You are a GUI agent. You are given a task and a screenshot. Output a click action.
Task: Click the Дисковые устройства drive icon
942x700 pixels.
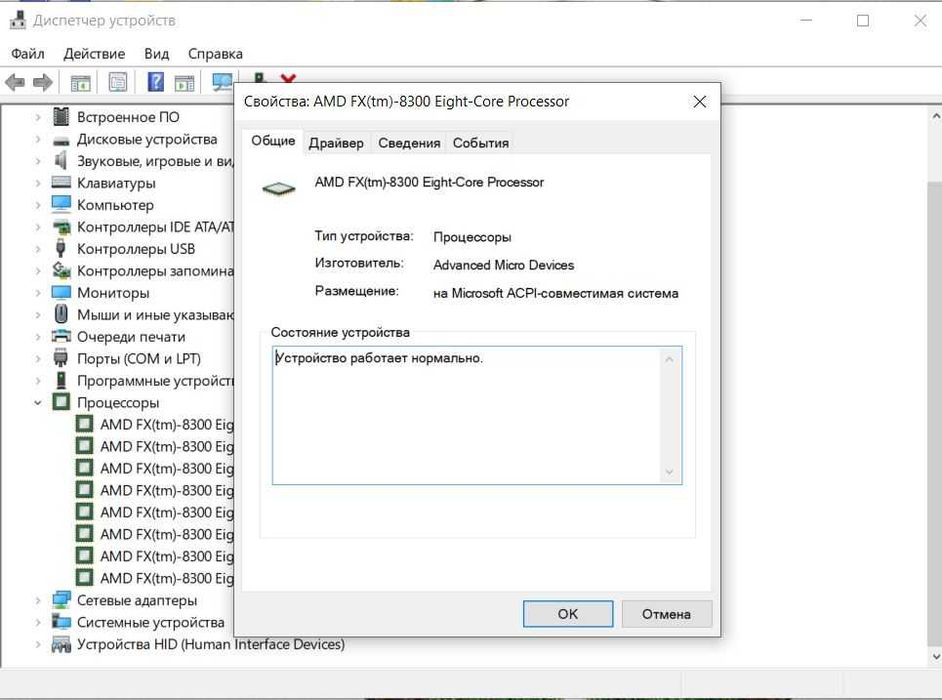(x=61, y=141)
